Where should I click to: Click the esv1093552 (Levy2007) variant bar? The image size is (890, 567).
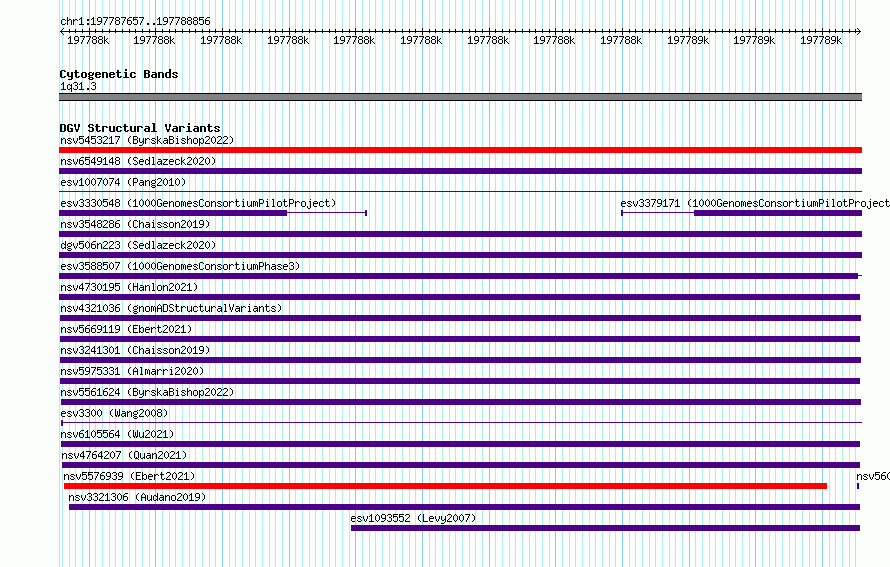coord(605,528)
